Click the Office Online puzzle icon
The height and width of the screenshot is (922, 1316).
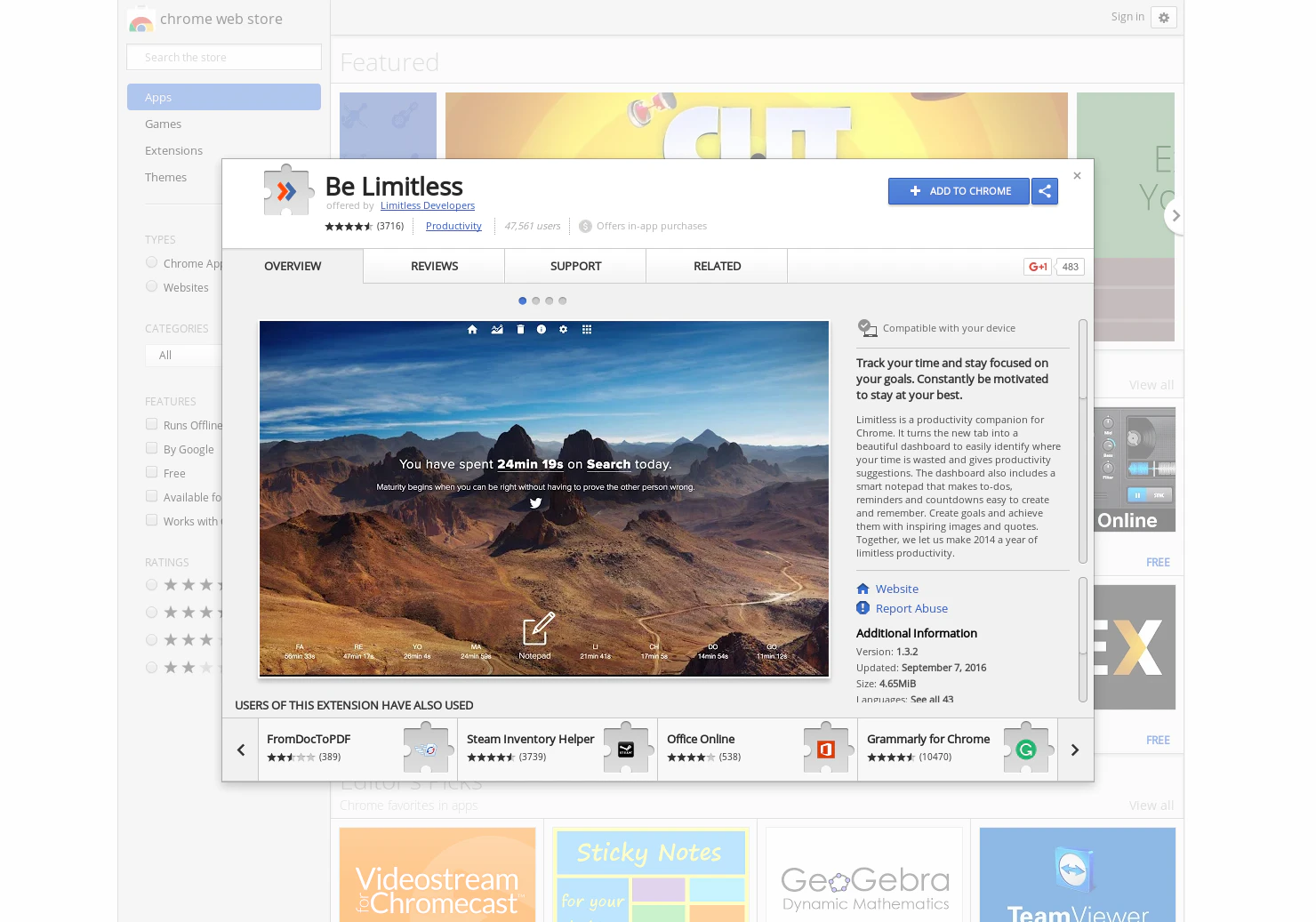coord(829,748)
